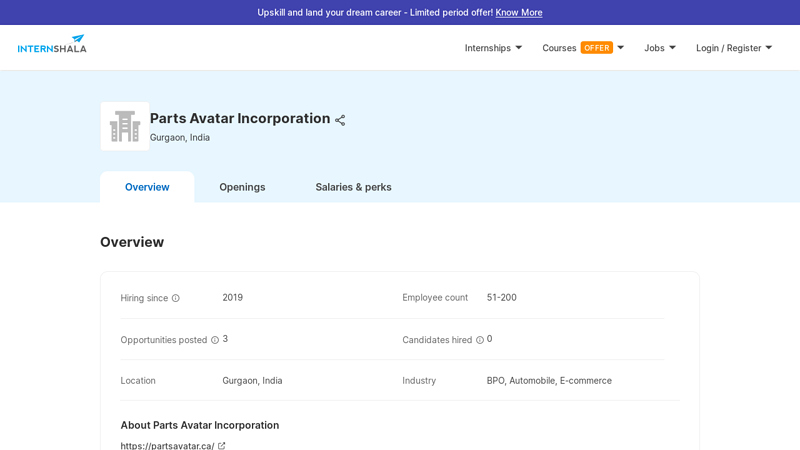The image size is (800, 450).
Task: Show info tooltip for Candidates hired
Action: 480,340
